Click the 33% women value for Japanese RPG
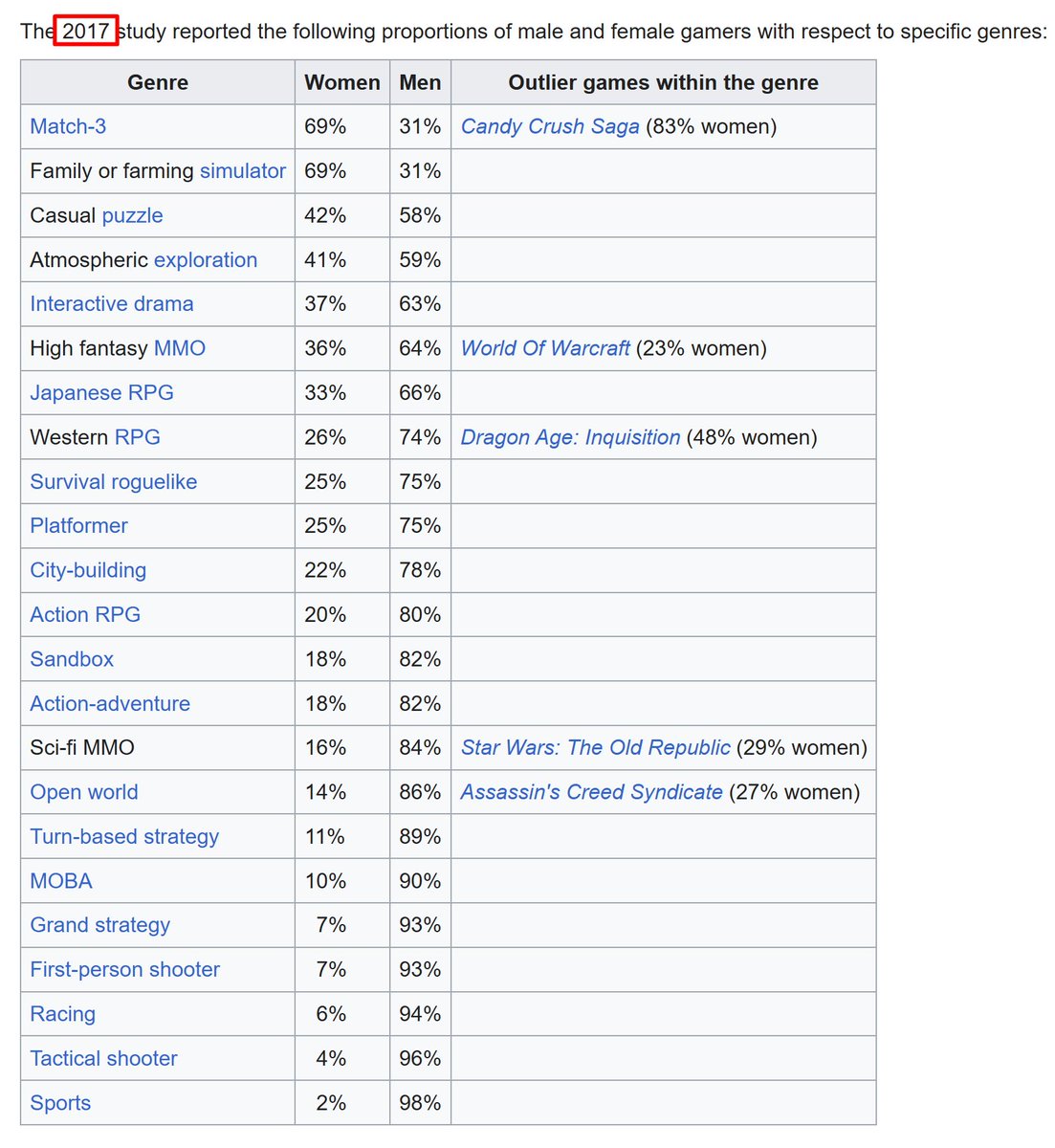This screenshot has height=1148, width=1055. pos(325,393)
